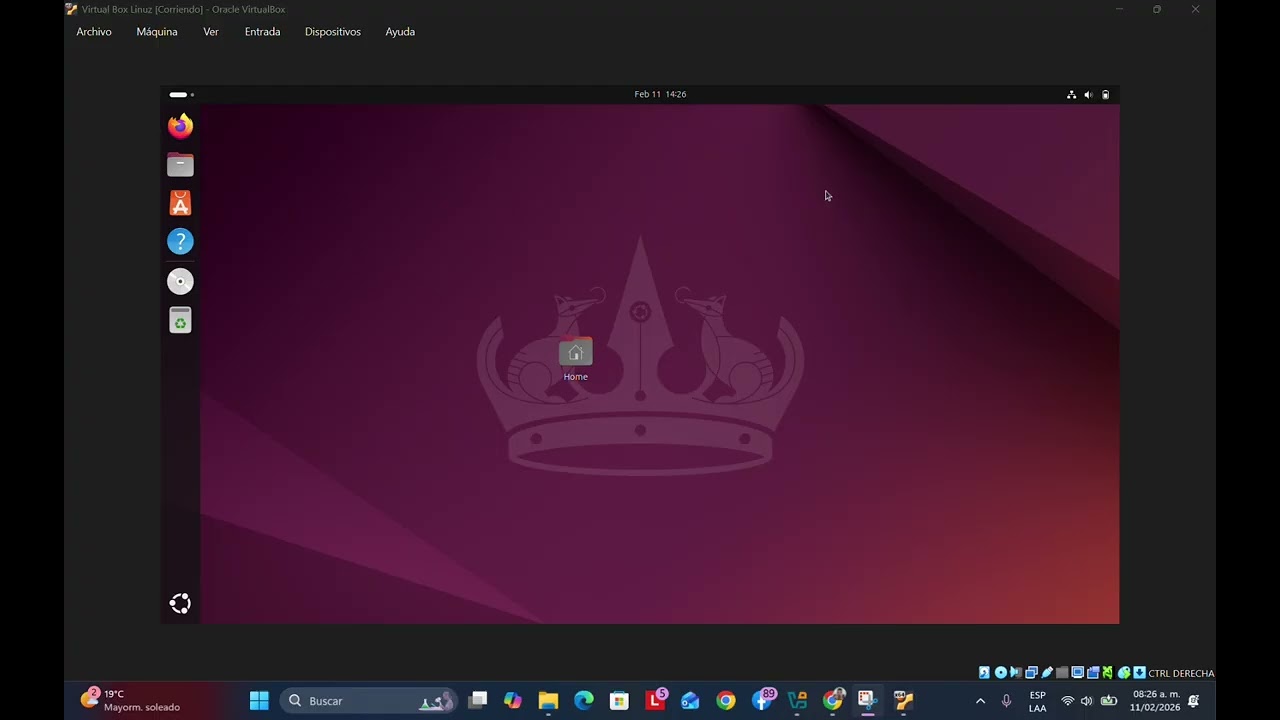Screen dimensions: 1280x720
Task: Switch the ESP LAA input language
Action: pyautogui.click(x=1038, y=701)
